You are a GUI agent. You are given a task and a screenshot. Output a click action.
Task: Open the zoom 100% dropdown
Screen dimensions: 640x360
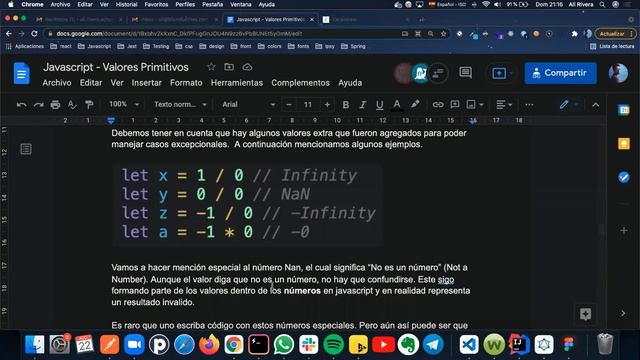pos(124,104)
